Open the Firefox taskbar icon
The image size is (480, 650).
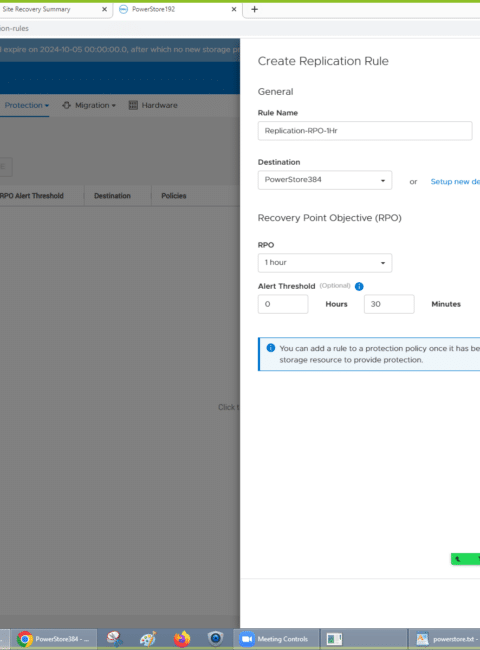click(182, 639)
